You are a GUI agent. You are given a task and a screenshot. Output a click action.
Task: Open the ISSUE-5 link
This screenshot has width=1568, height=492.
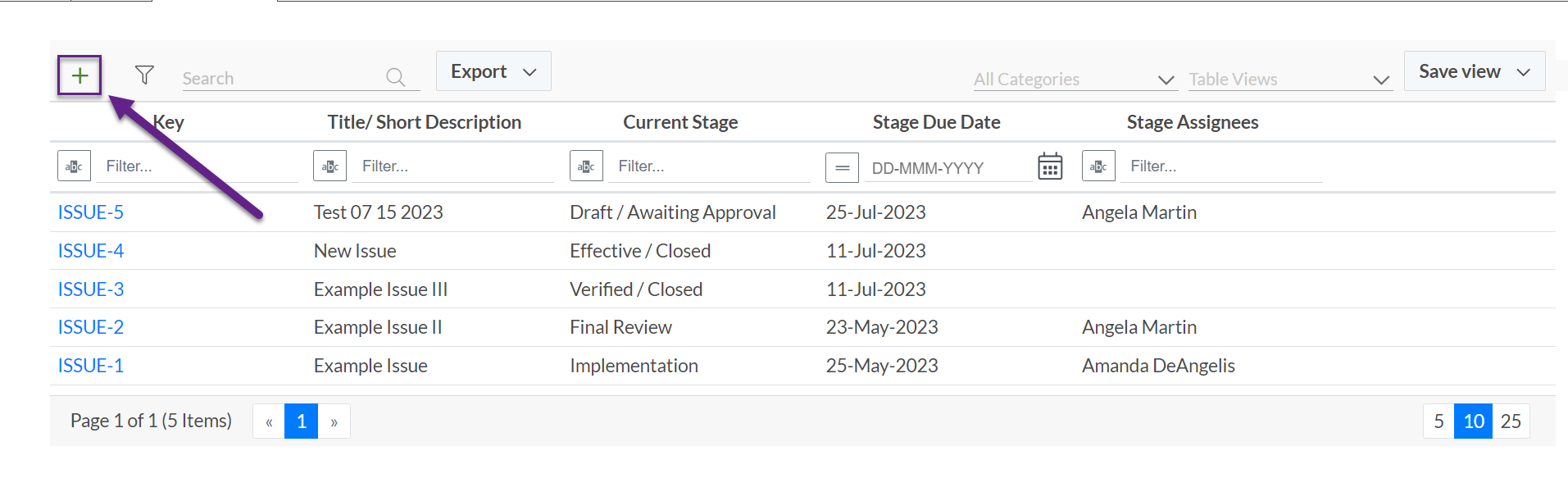coord(91,212)
